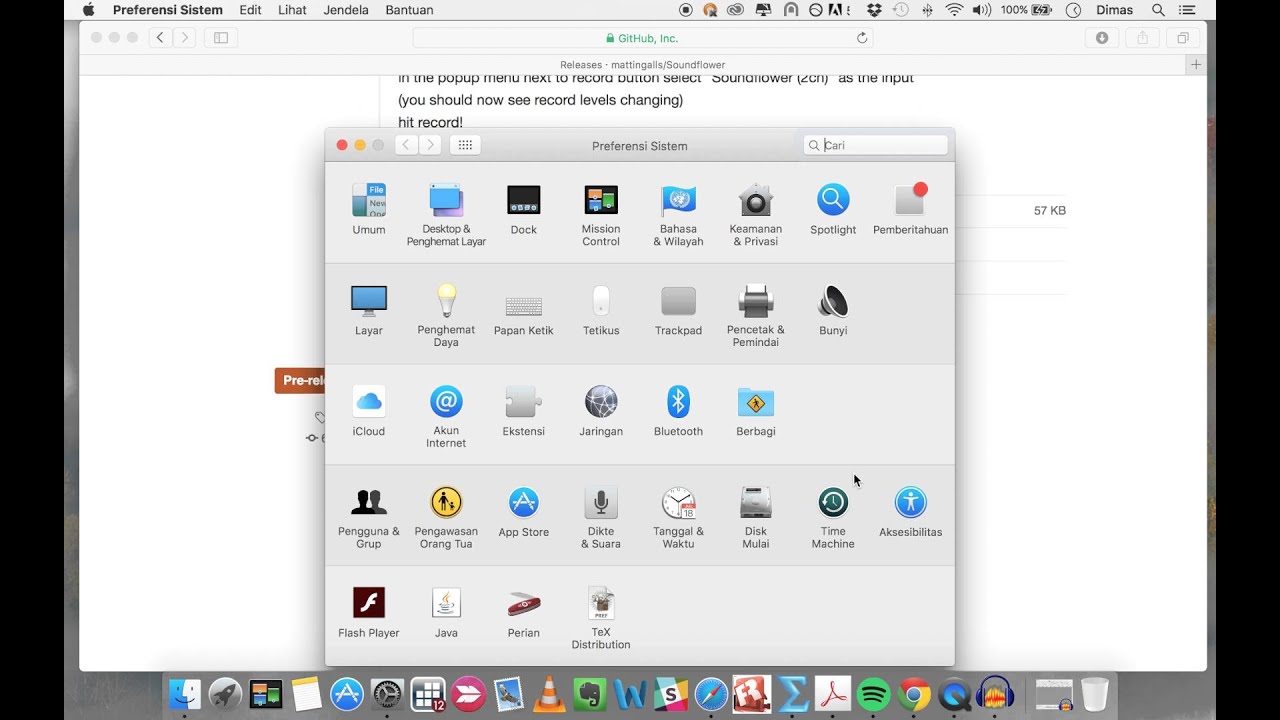Open Pengawasan Orang Tua preferences
Viewport: 1280px width, 720px height.
click(x=446, y=517)
